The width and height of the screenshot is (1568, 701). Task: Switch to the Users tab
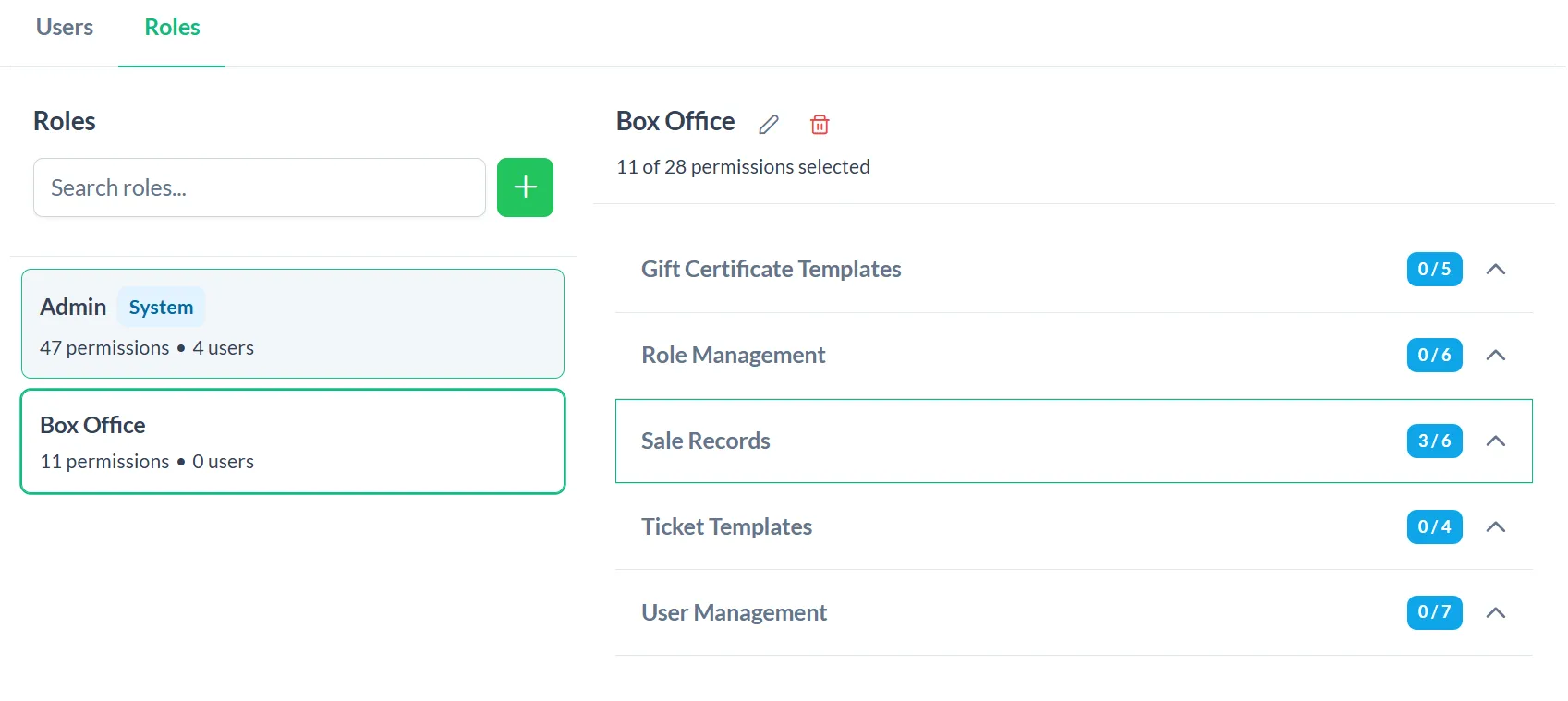[65, 28]
